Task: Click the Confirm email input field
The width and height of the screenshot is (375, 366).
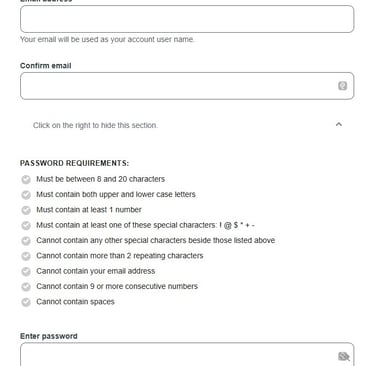Action: click(x=187, y=86)
